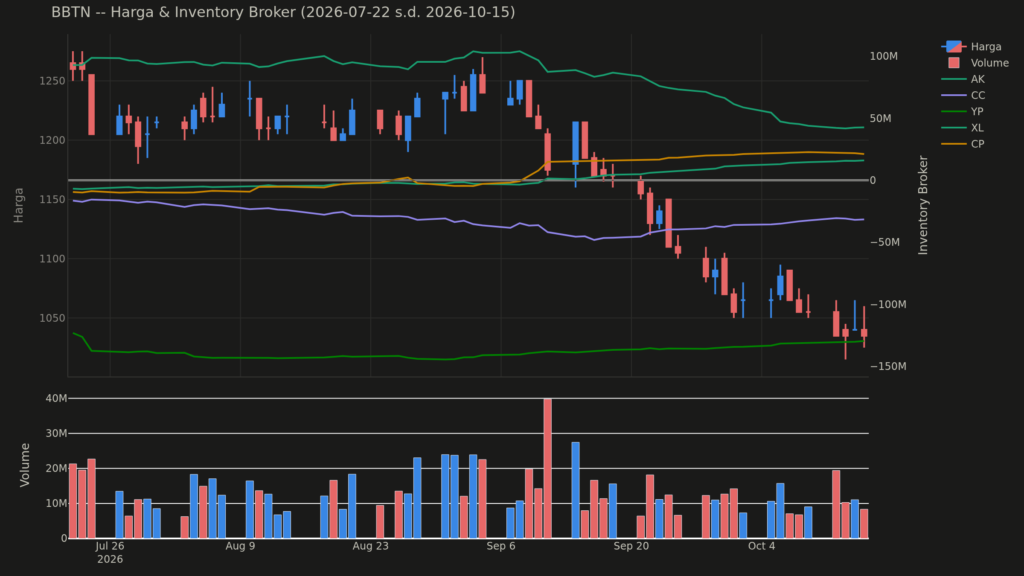Viewport: 1024px width, 576px height.
Task: Click the 50M inventory tick label
Action: click(881, 118)
